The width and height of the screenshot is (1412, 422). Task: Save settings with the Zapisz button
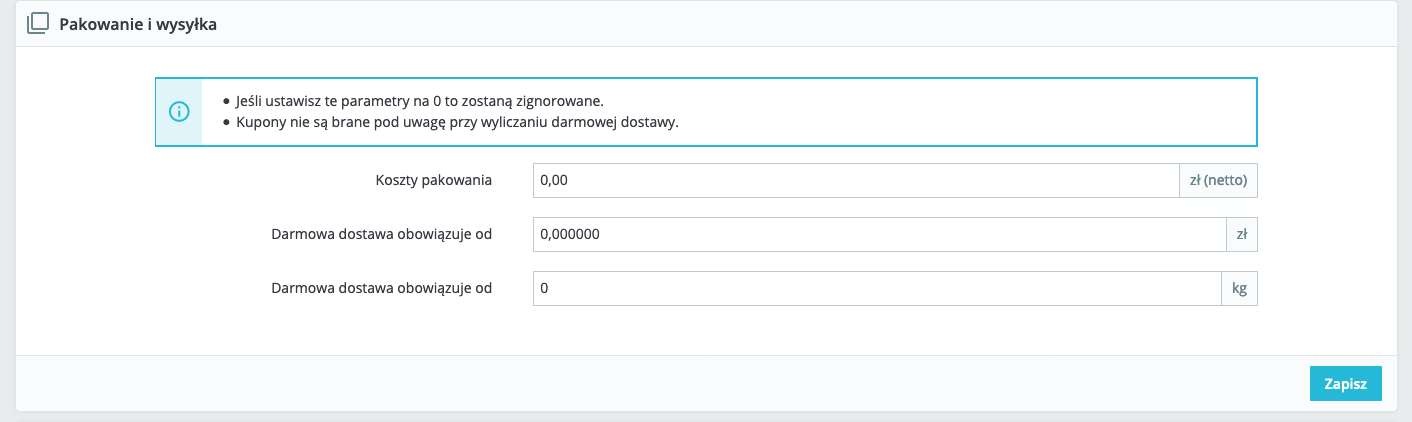point(1345,383)
